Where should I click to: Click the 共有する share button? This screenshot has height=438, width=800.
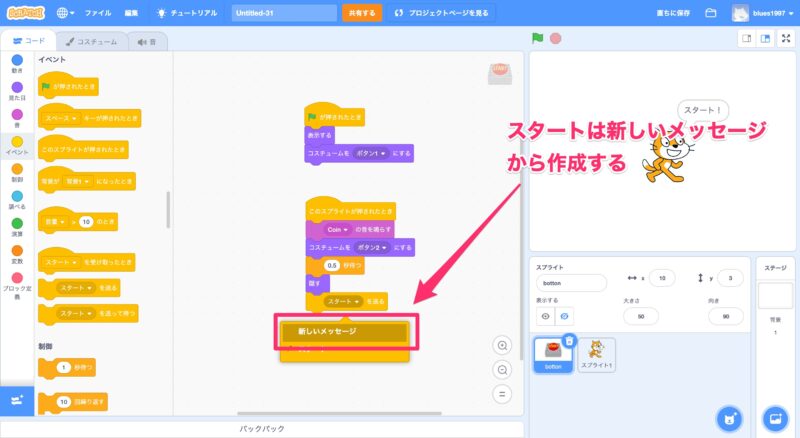pyautogui.click(x=361, y=13)
